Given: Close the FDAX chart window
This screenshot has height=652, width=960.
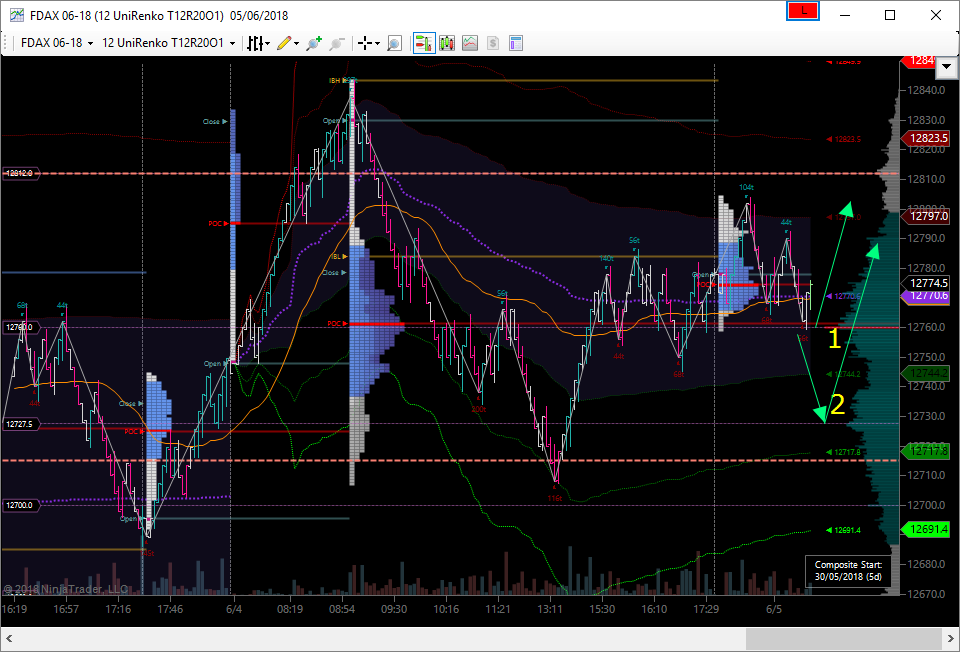Looking at the screenshot, I should click(936, 15).
